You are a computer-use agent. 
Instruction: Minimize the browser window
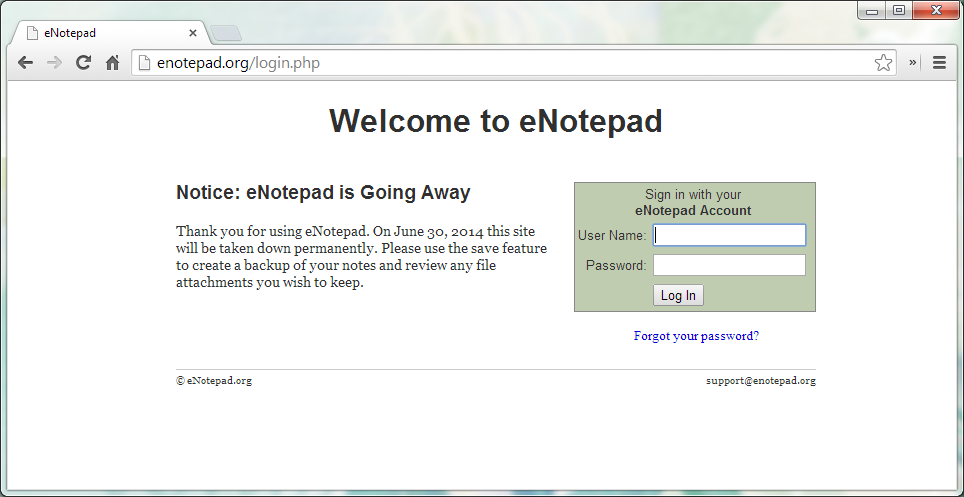click(x=871, y=10)
